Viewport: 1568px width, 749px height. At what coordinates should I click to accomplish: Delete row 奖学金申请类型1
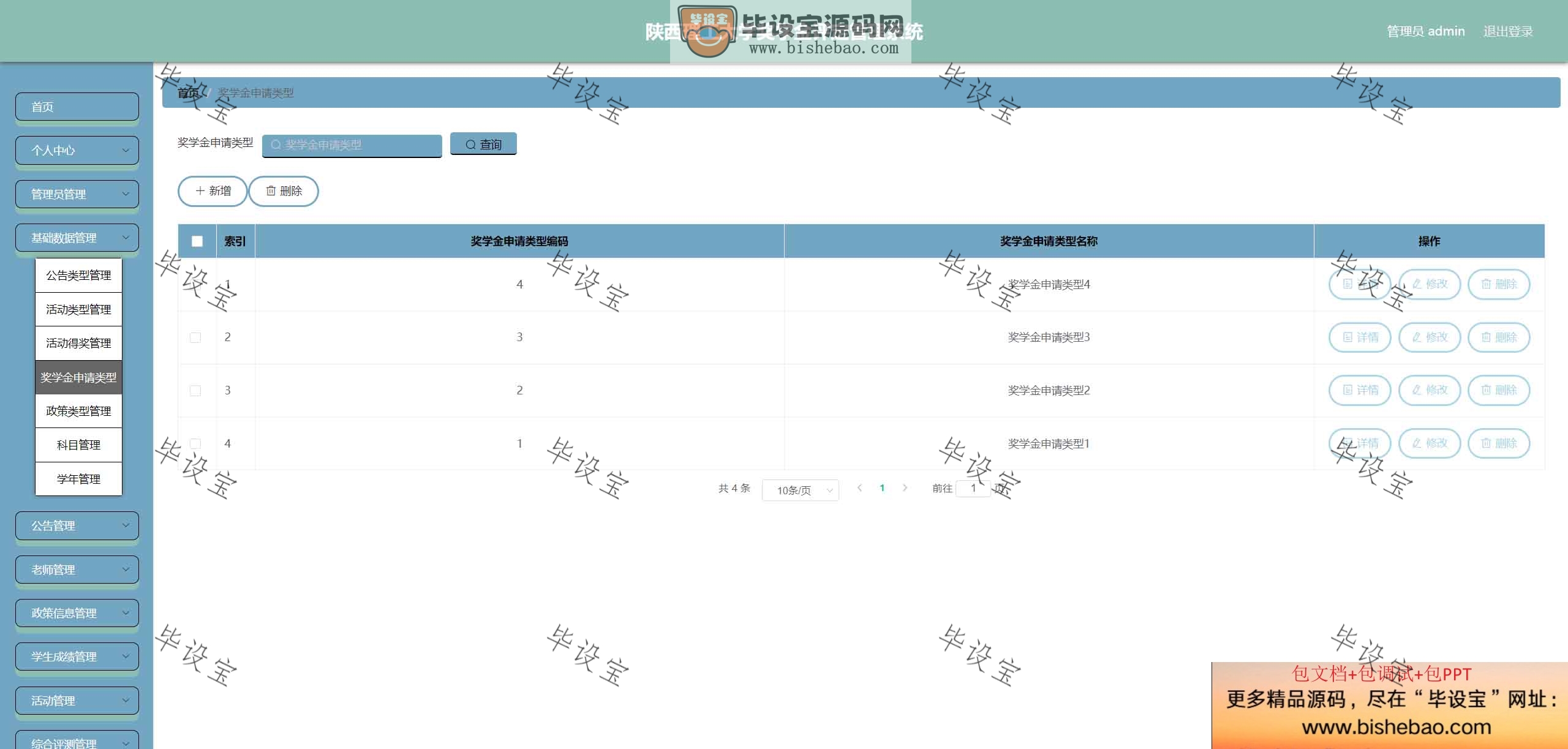click(1499, 443)
